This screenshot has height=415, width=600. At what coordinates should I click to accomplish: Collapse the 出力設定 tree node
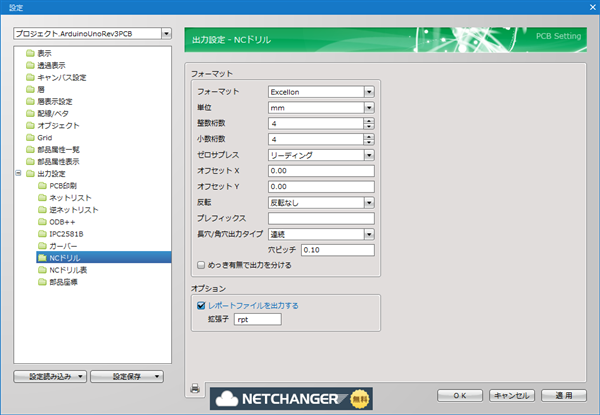point(18,173)
